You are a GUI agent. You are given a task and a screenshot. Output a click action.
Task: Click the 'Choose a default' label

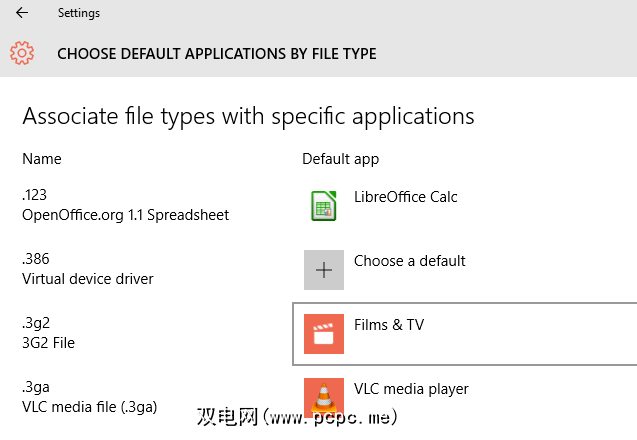pyautogui.click(x=409, y=261)
